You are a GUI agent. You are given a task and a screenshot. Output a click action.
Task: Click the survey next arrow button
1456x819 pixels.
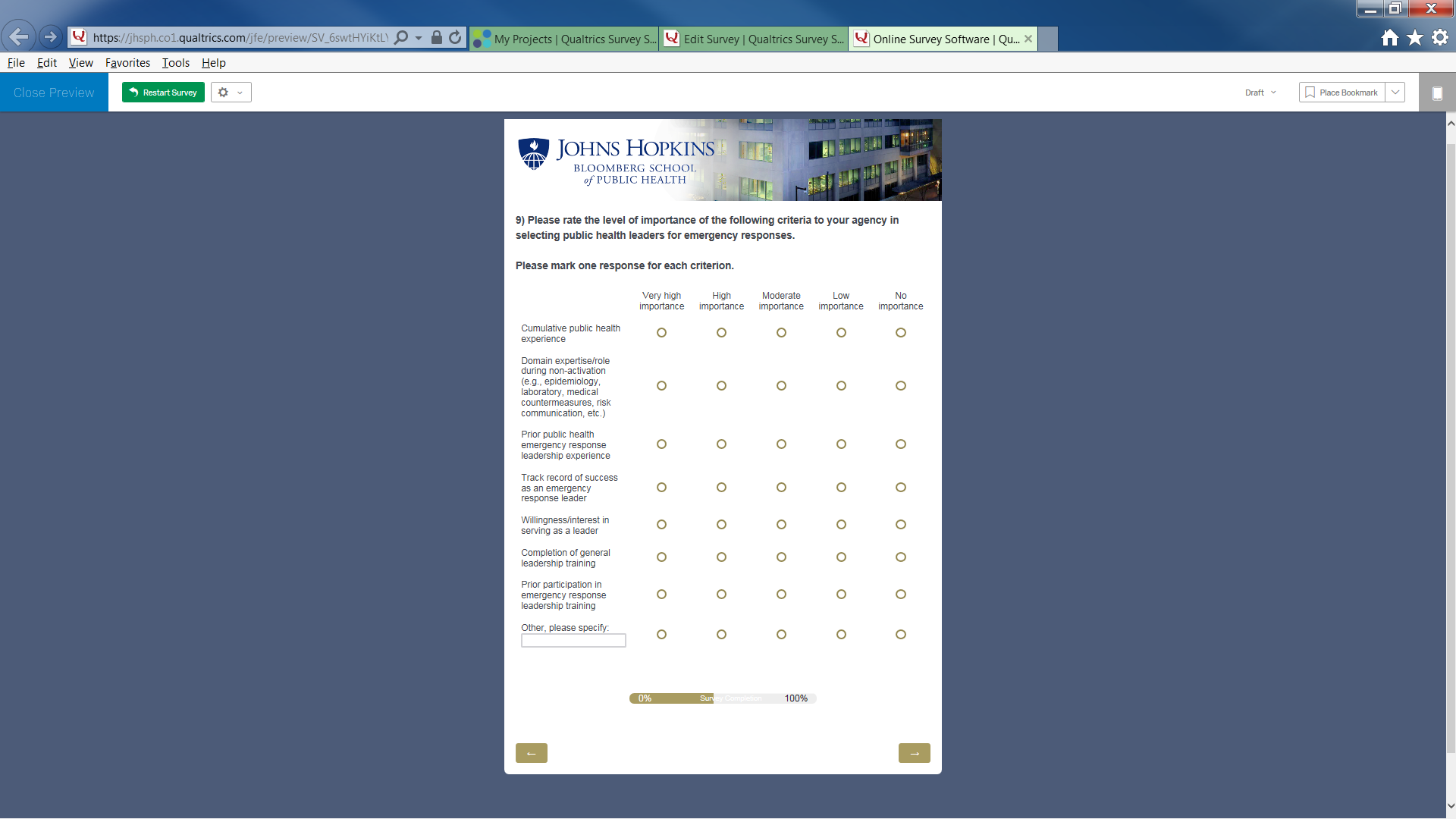(914, 753)
